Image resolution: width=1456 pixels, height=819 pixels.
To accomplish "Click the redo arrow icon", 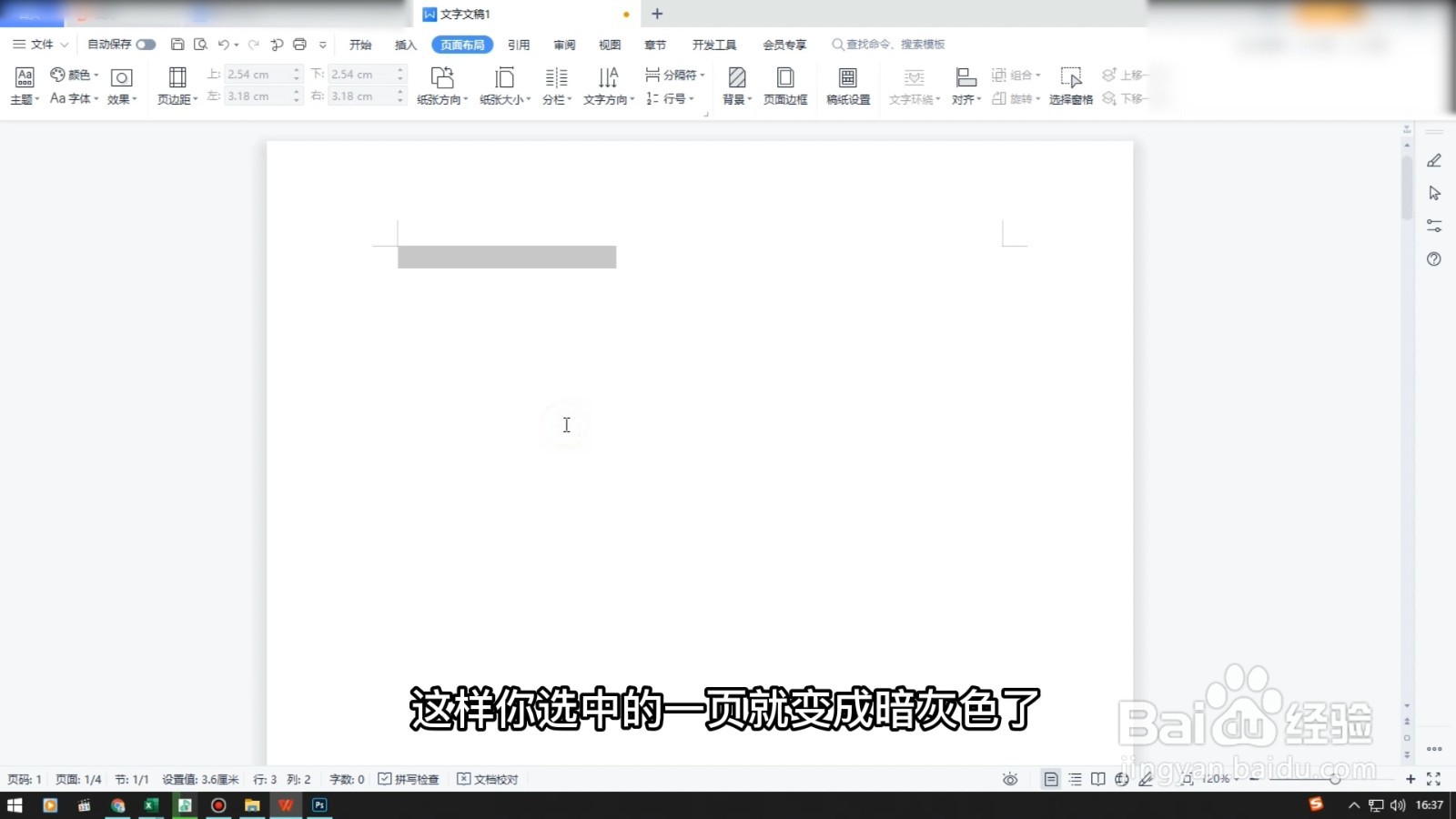I will [x=254, y=44].
